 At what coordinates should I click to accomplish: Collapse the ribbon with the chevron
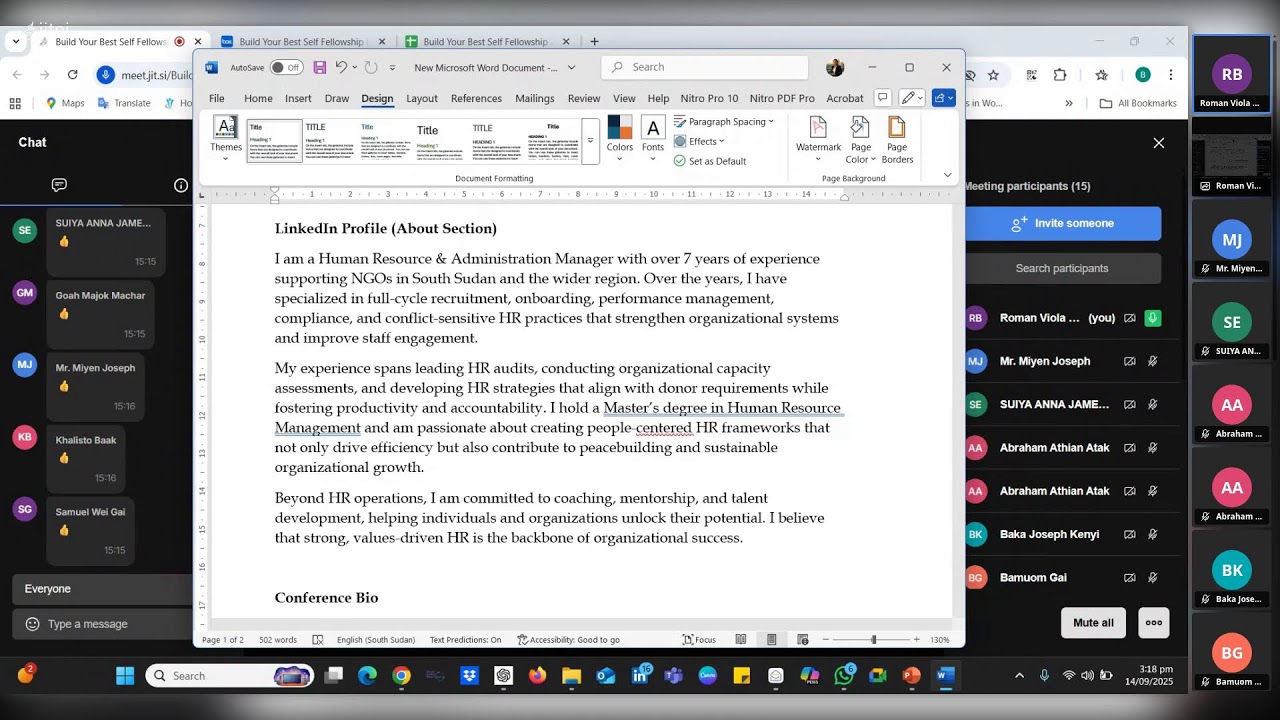948,175
